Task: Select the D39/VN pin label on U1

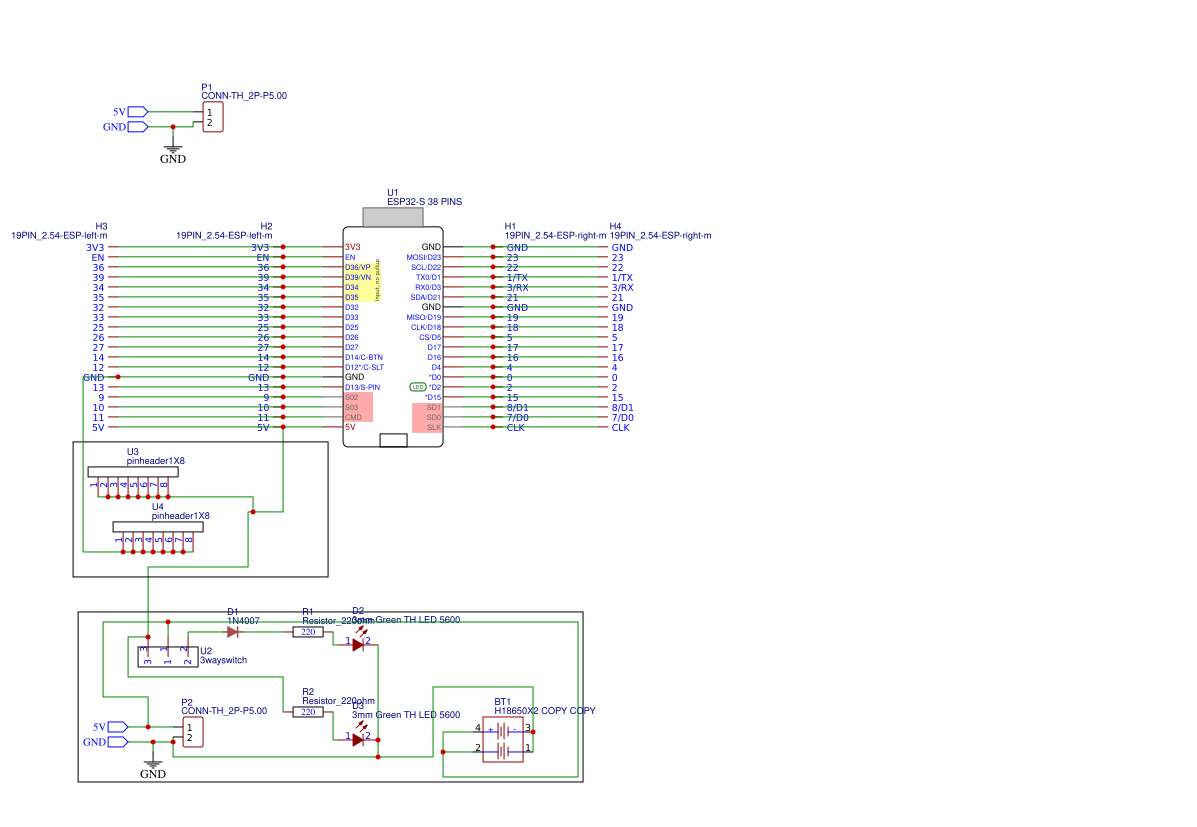Action: [357, 277]
